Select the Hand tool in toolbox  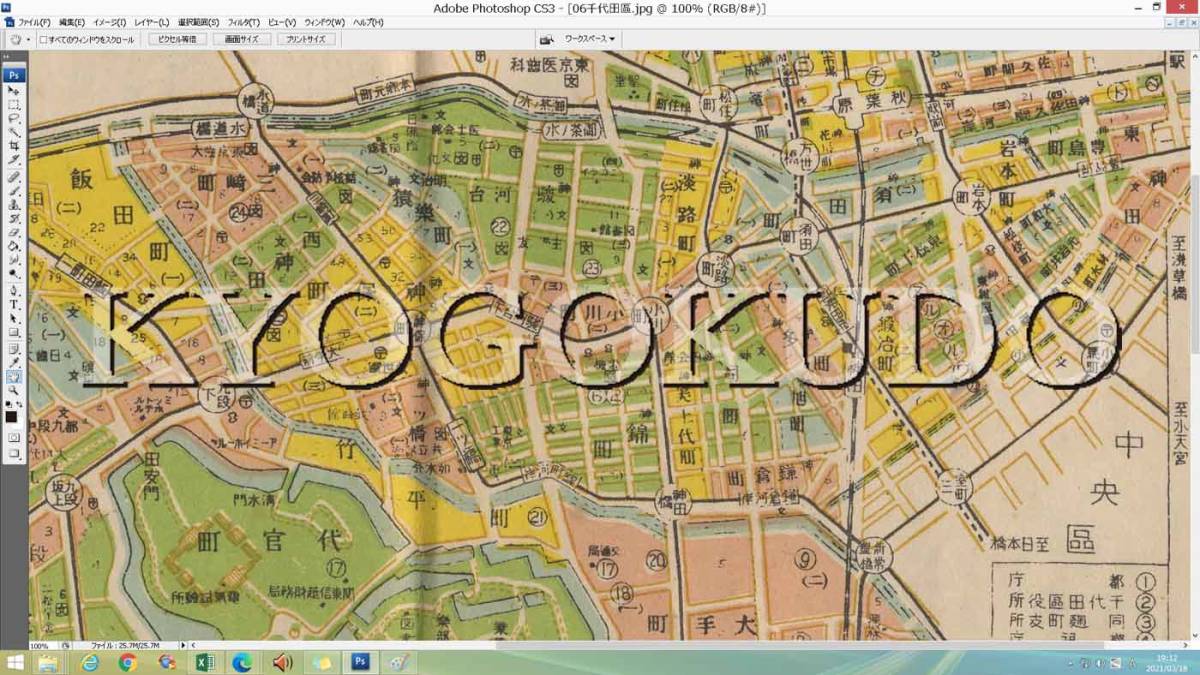click(14, 376)
